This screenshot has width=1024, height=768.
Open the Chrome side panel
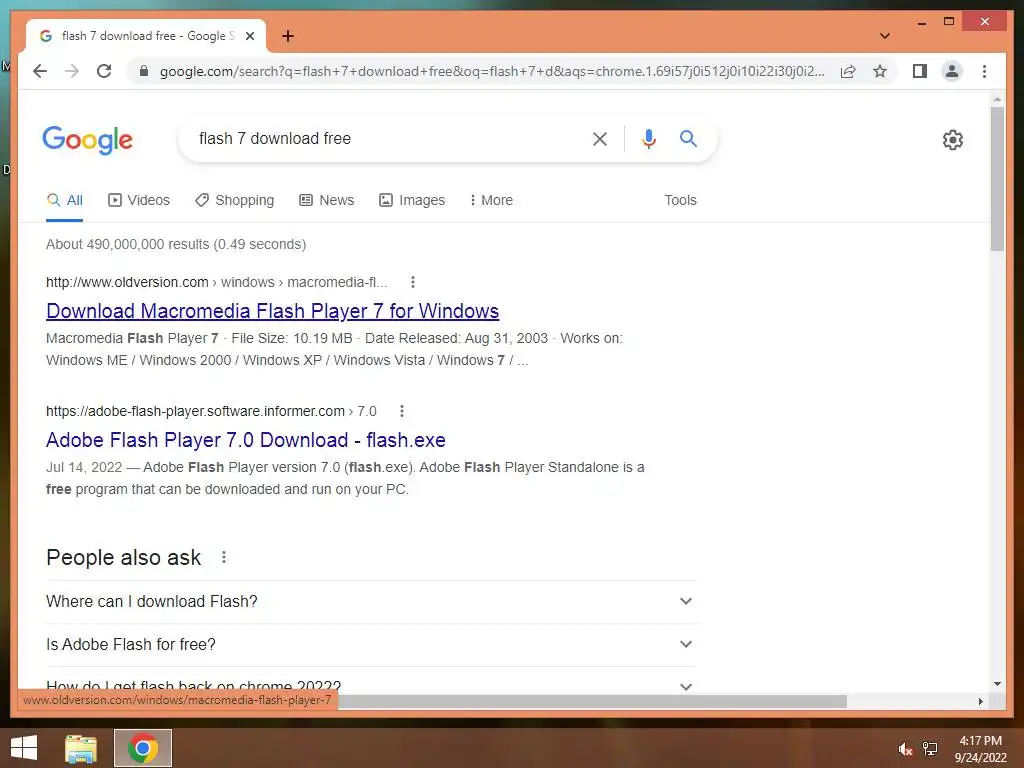coord(920,71)
